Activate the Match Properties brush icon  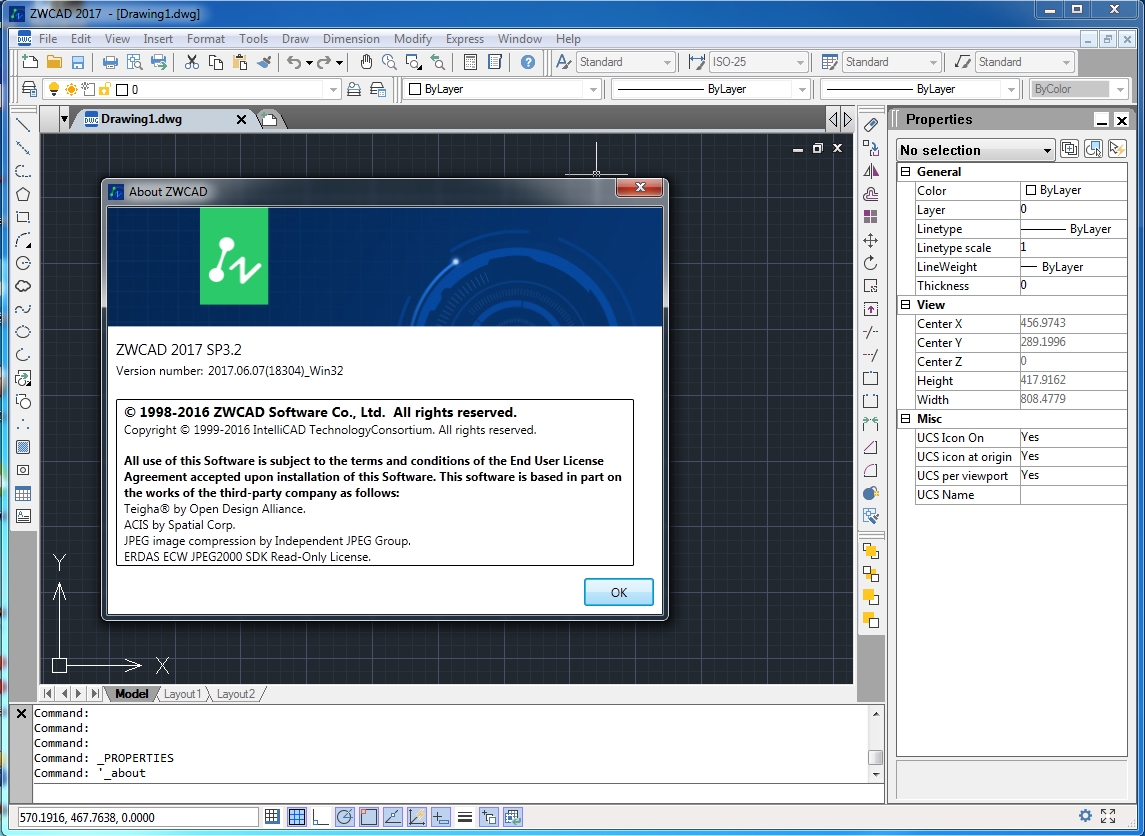264,63
